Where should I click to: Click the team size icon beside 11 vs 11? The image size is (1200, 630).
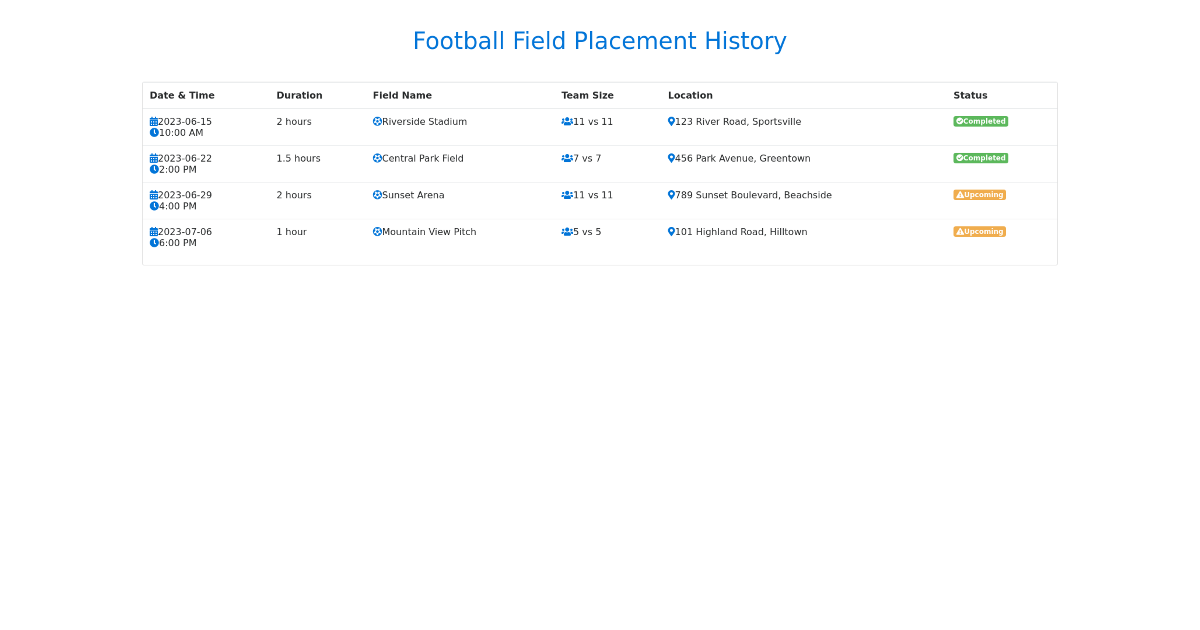click(x=566, y=121)
